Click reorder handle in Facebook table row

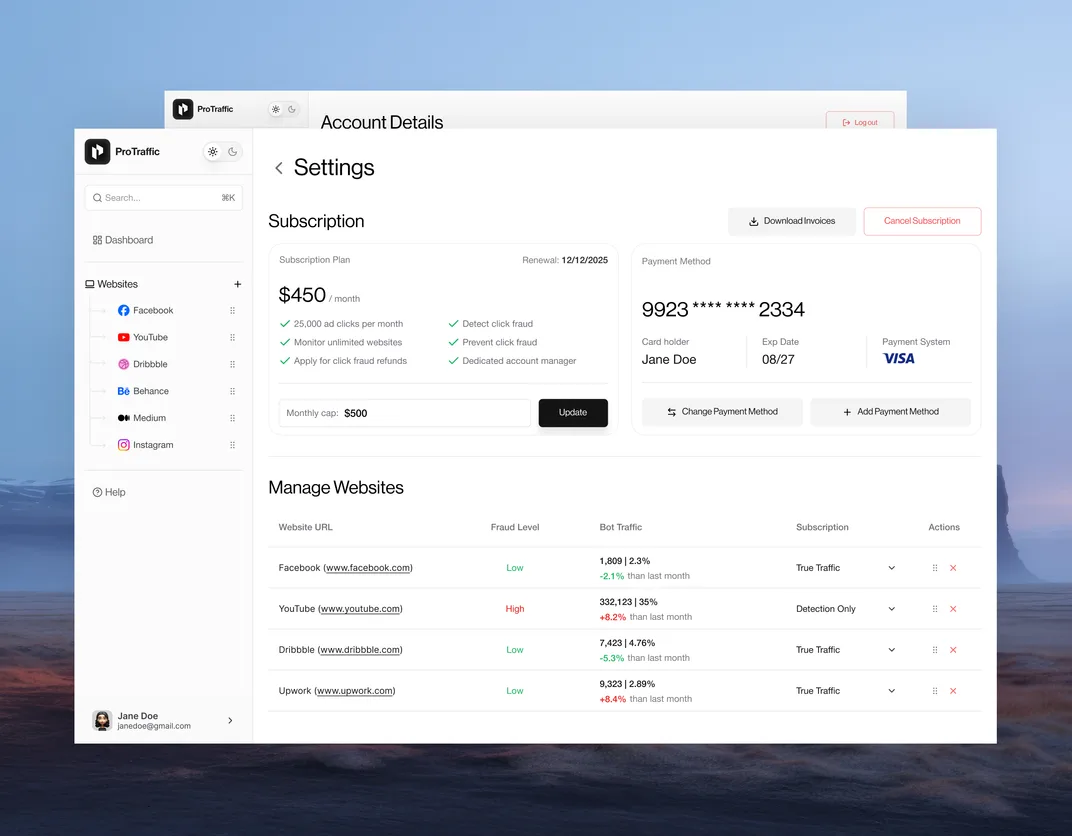pyautogui.click(x=935, y=568)
